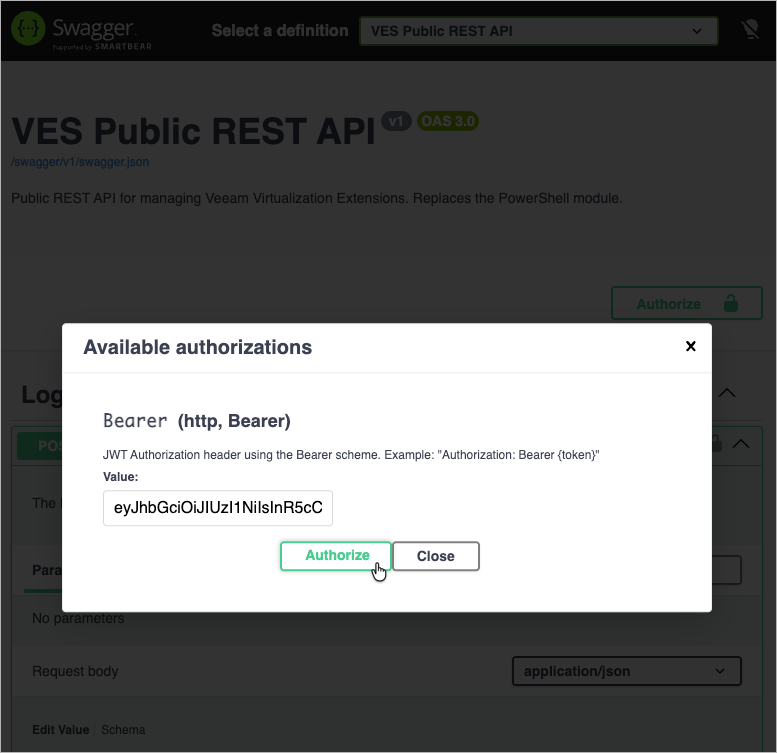Close the authorizations dialog with the X
Viewport: 777px width, 753px height.
tap(690, 346)
